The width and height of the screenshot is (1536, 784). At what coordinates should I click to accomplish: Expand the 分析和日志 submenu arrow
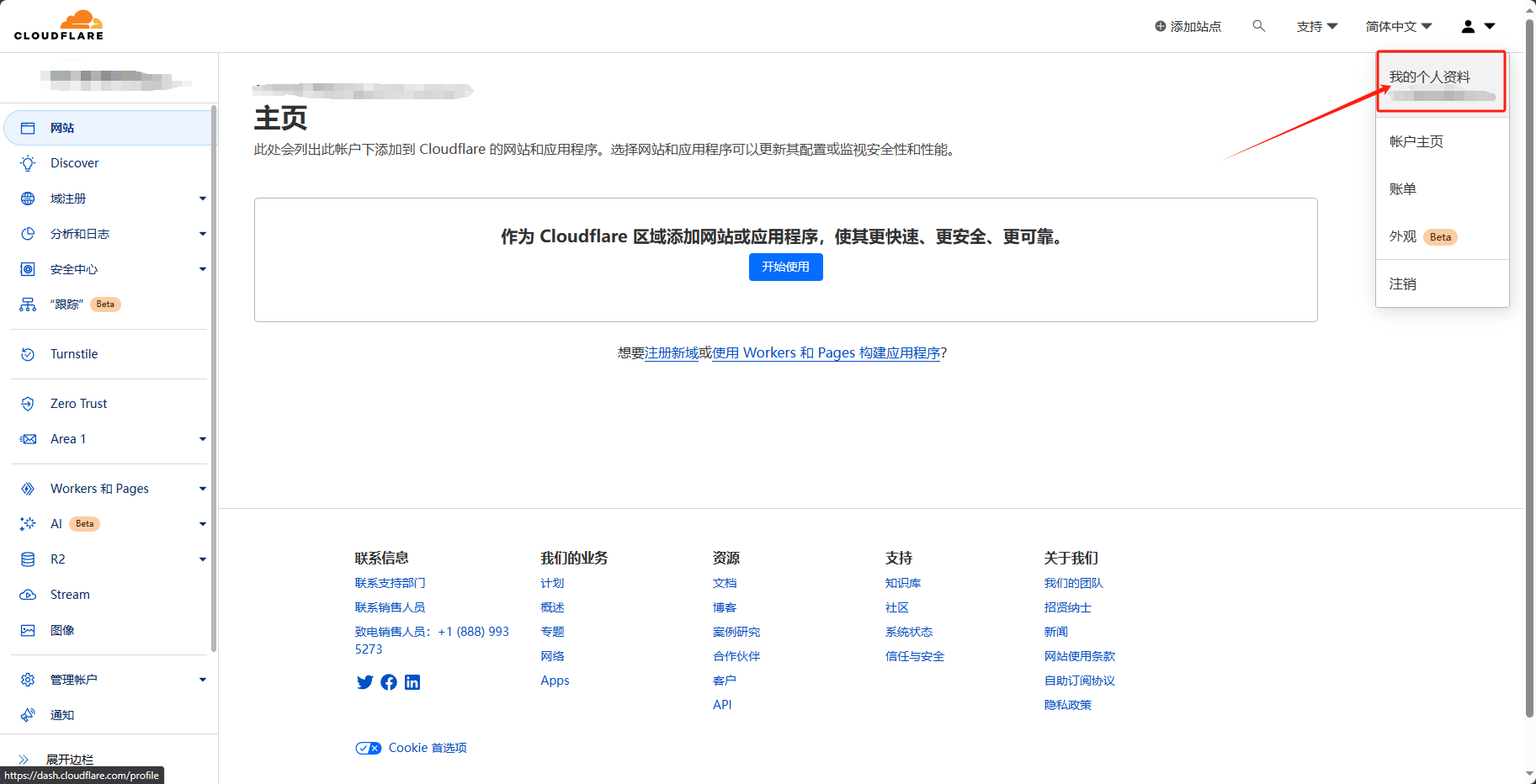point(203,234)
